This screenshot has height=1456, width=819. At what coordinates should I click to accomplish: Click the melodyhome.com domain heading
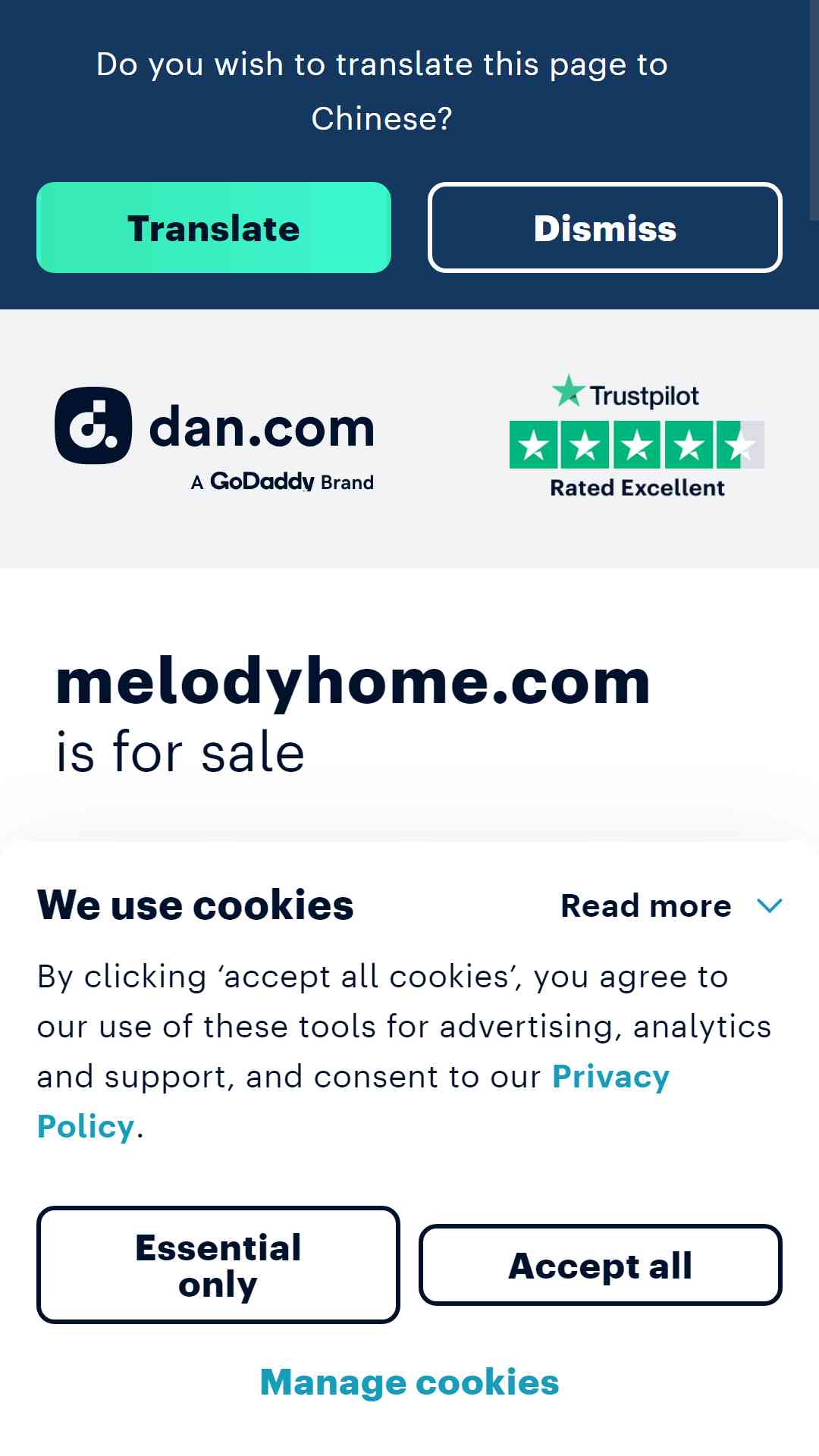pos(353,682)
